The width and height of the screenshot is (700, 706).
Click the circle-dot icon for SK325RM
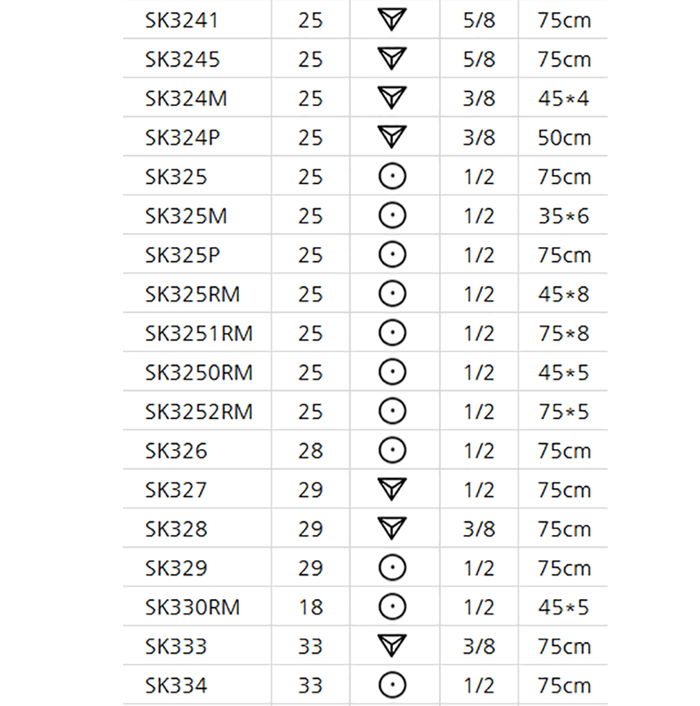393,294
